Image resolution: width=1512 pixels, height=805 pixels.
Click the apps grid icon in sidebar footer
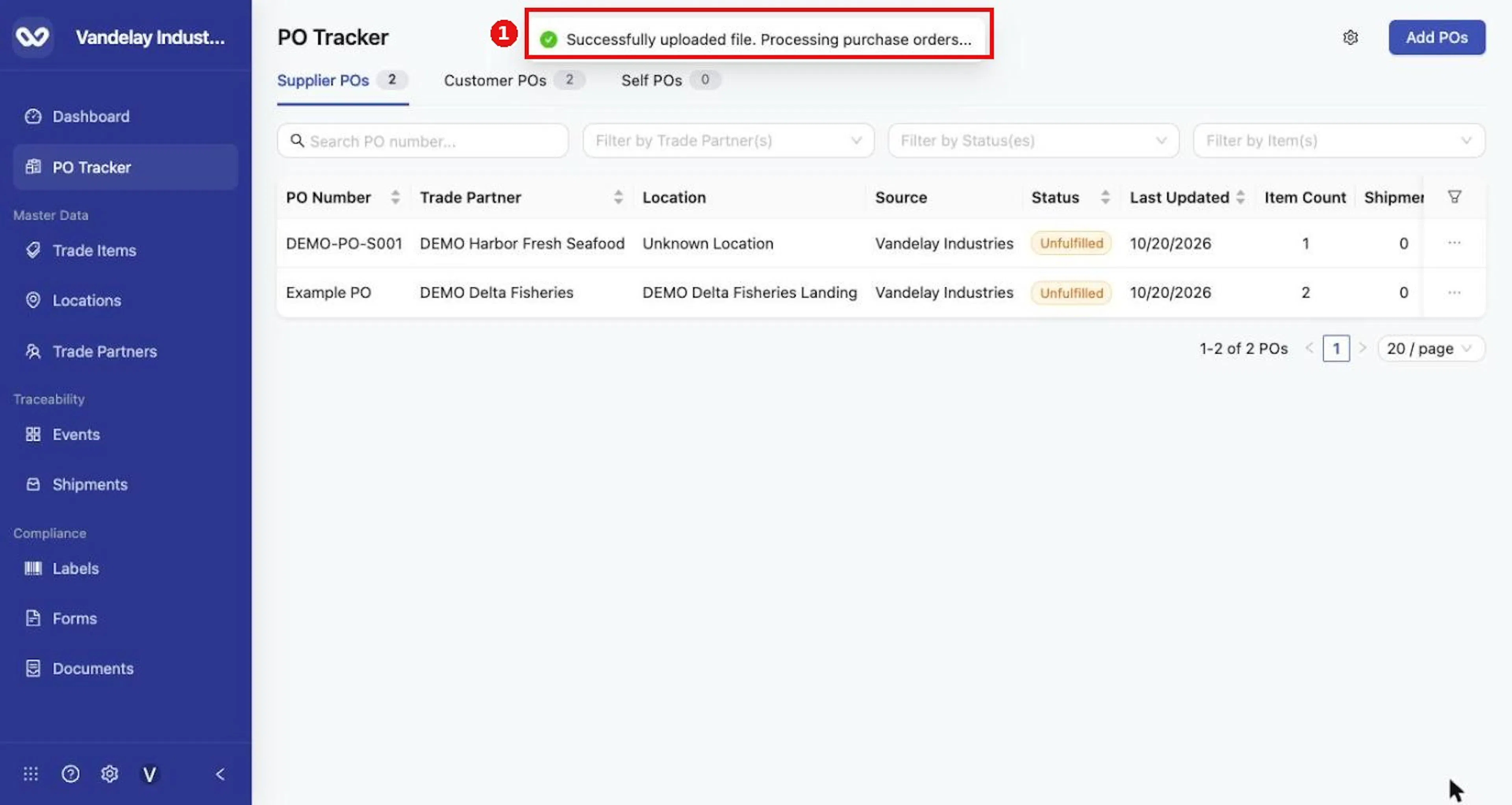click(31, 774)
